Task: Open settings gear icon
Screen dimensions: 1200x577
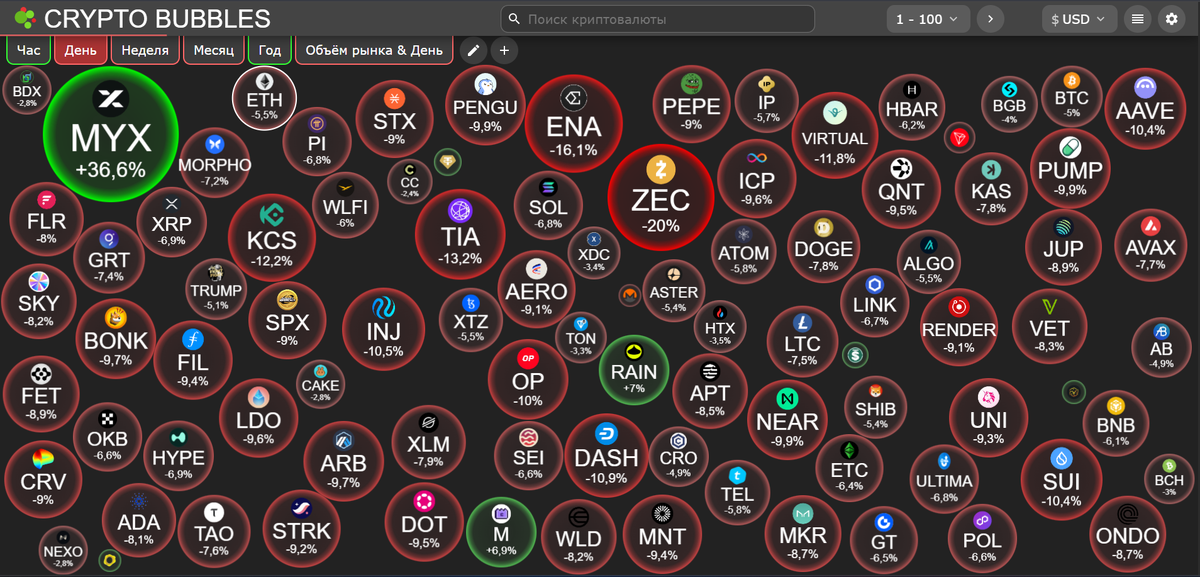Action: click(x=1171, y=18)
